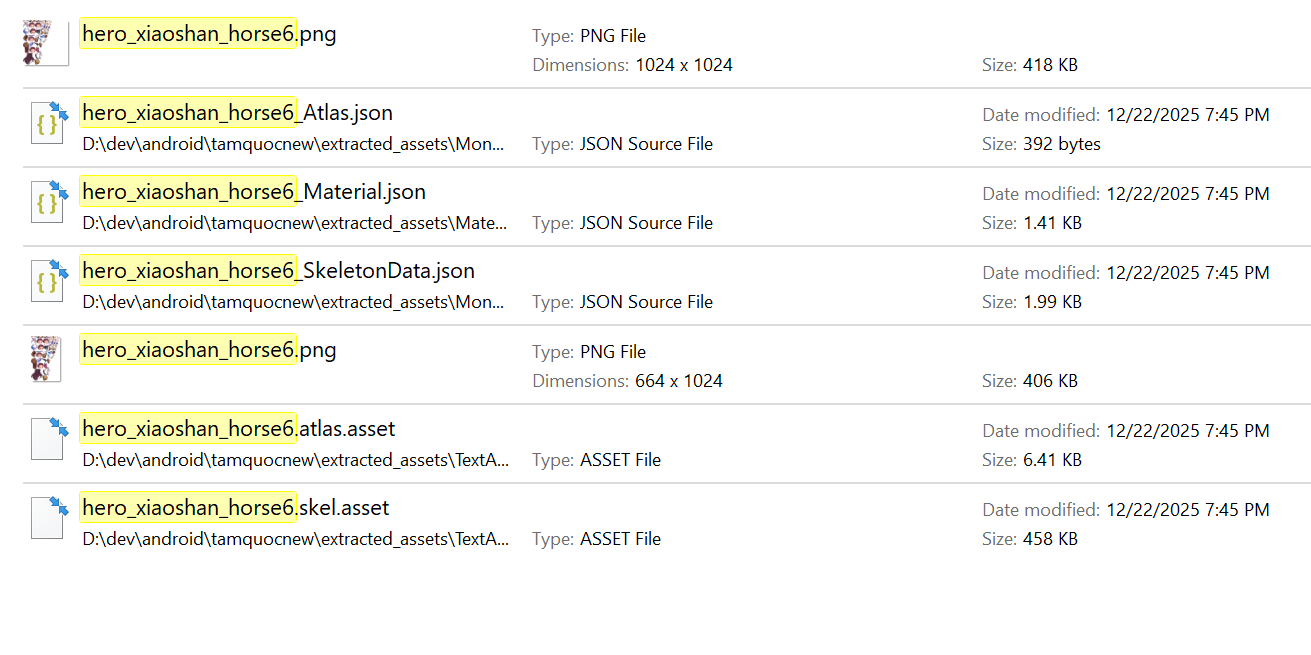Click the 418 KB size value
1311x655 pixels.
point(1050,65)
